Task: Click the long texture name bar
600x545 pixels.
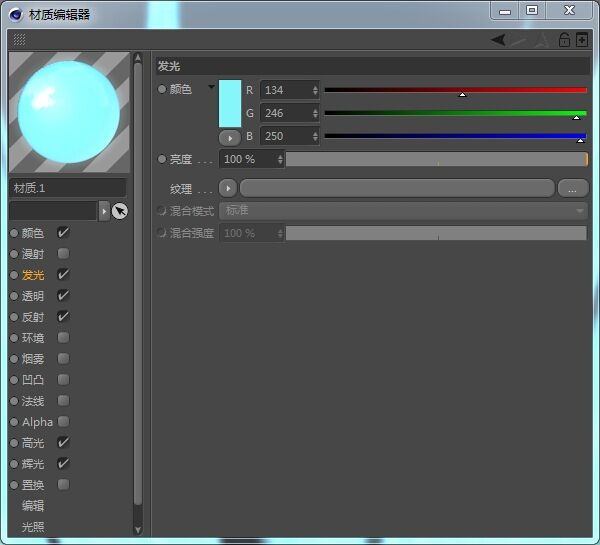Action: click(x=397, y=188)
